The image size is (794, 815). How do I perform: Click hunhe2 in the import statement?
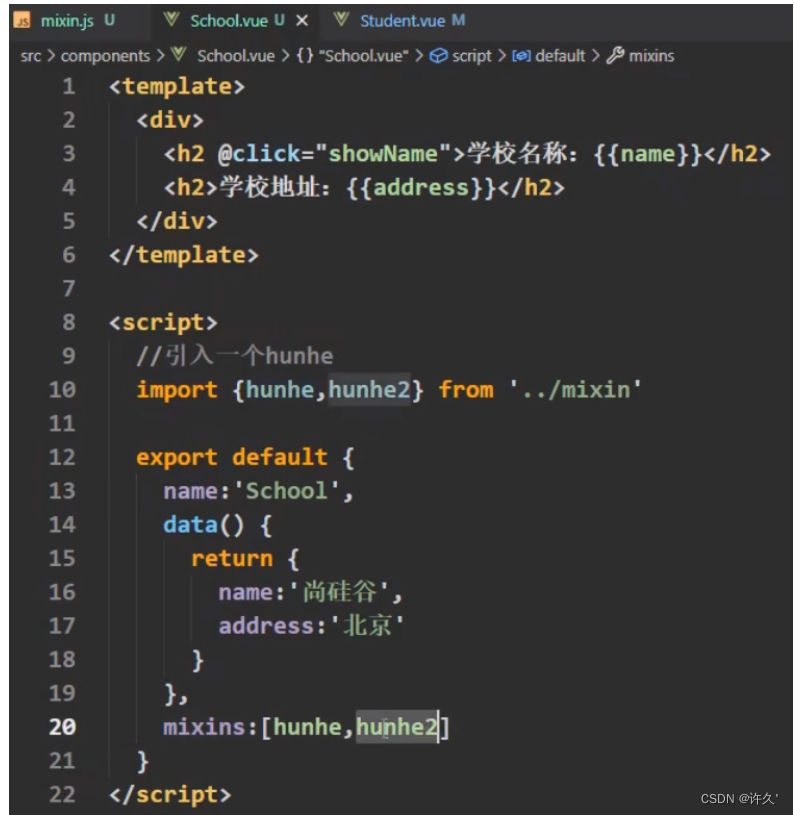click(369, 390)
